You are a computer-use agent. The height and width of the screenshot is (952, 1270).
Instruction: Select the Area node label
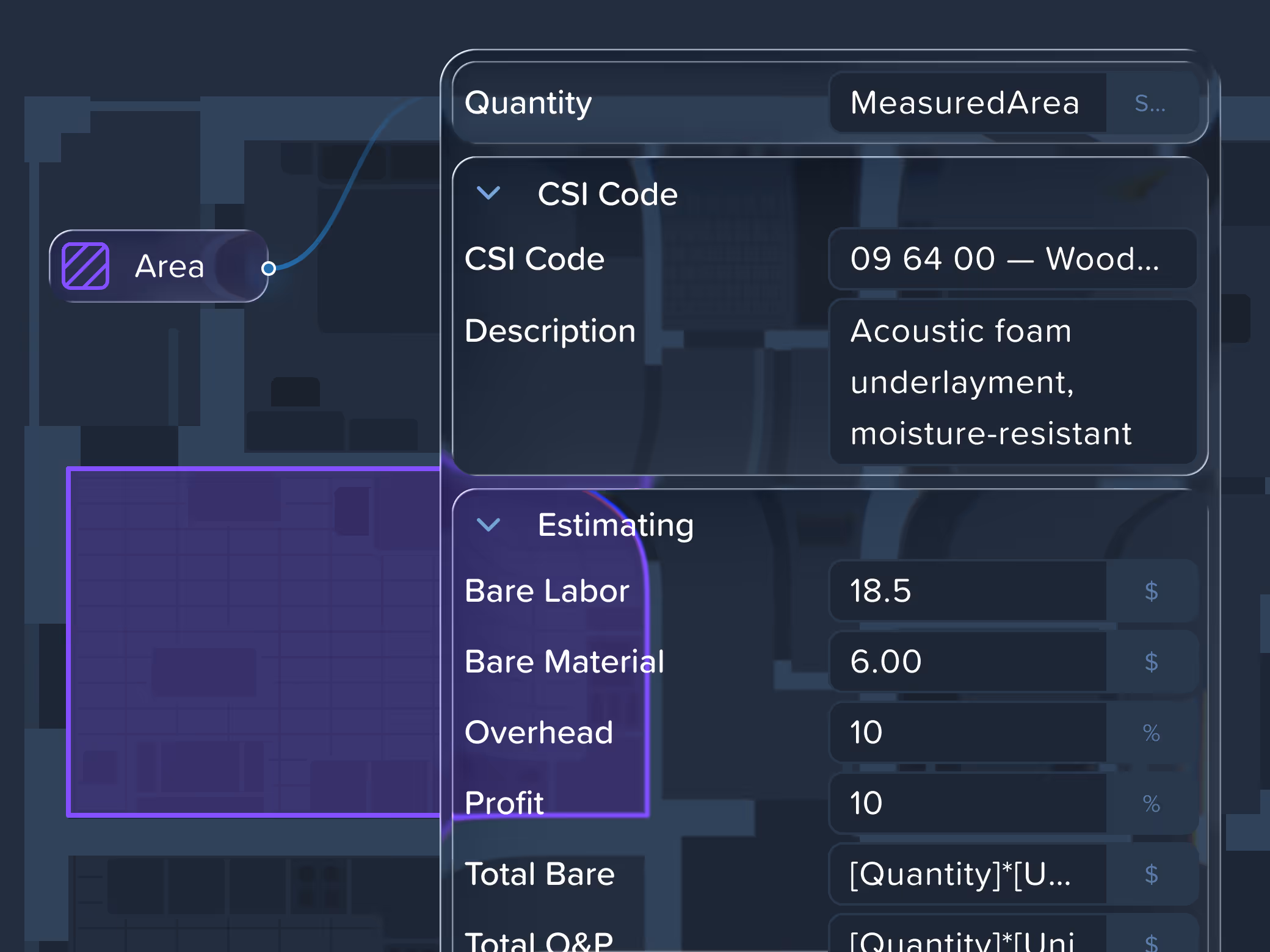point(170,266)
